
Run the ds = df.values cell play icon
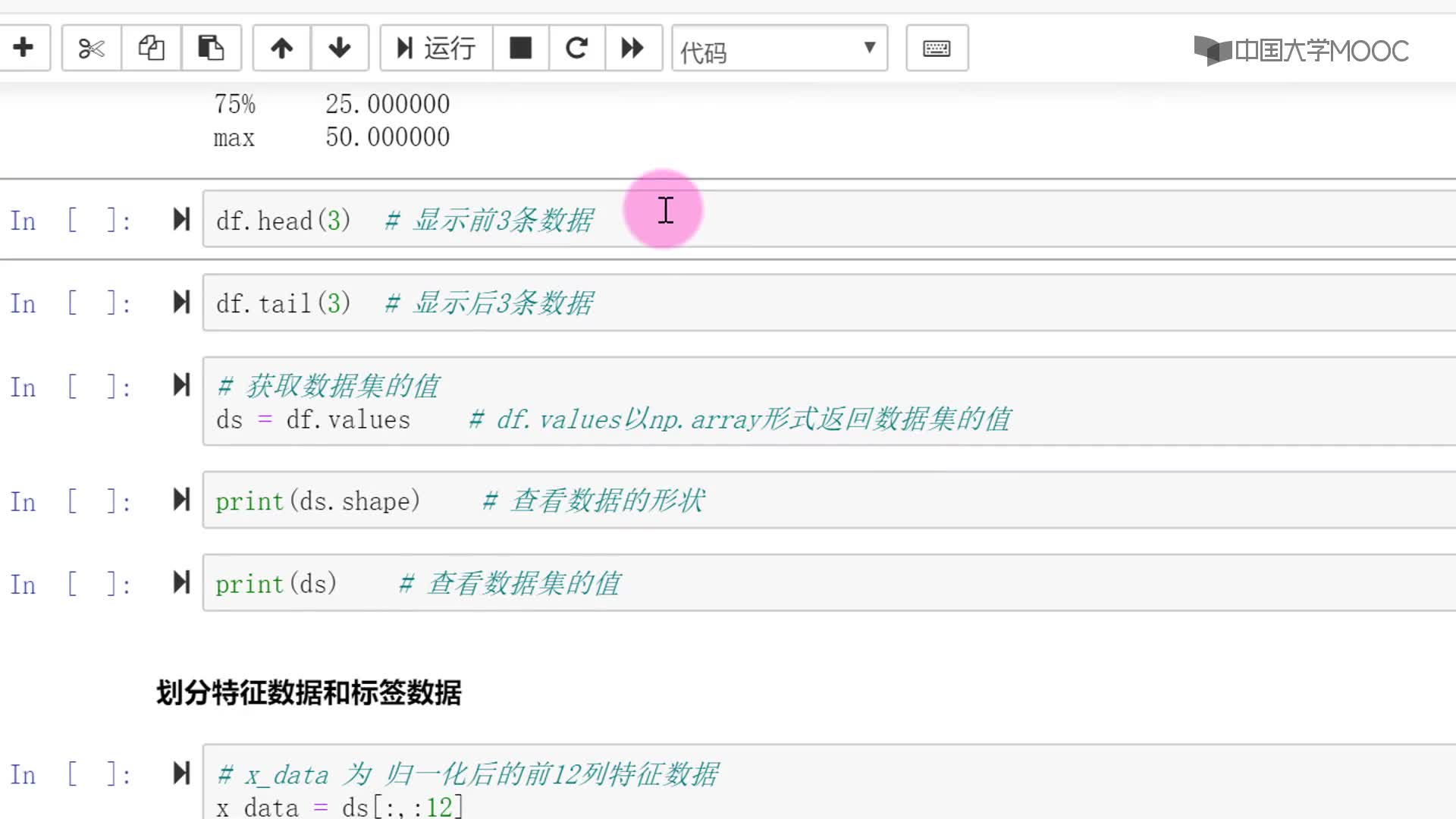pyautogui.click(x=181, y=385)
